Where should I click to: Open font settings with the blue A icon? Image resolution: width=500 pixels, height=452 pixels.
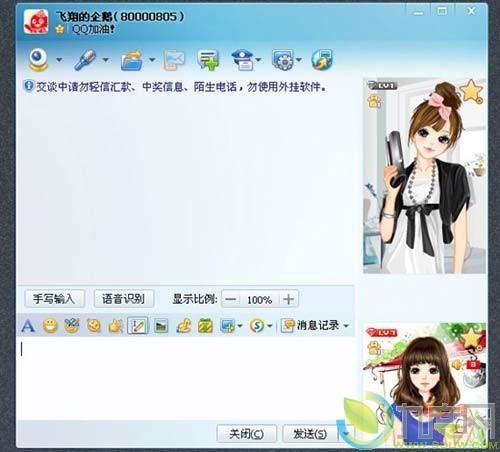(28, 326)
